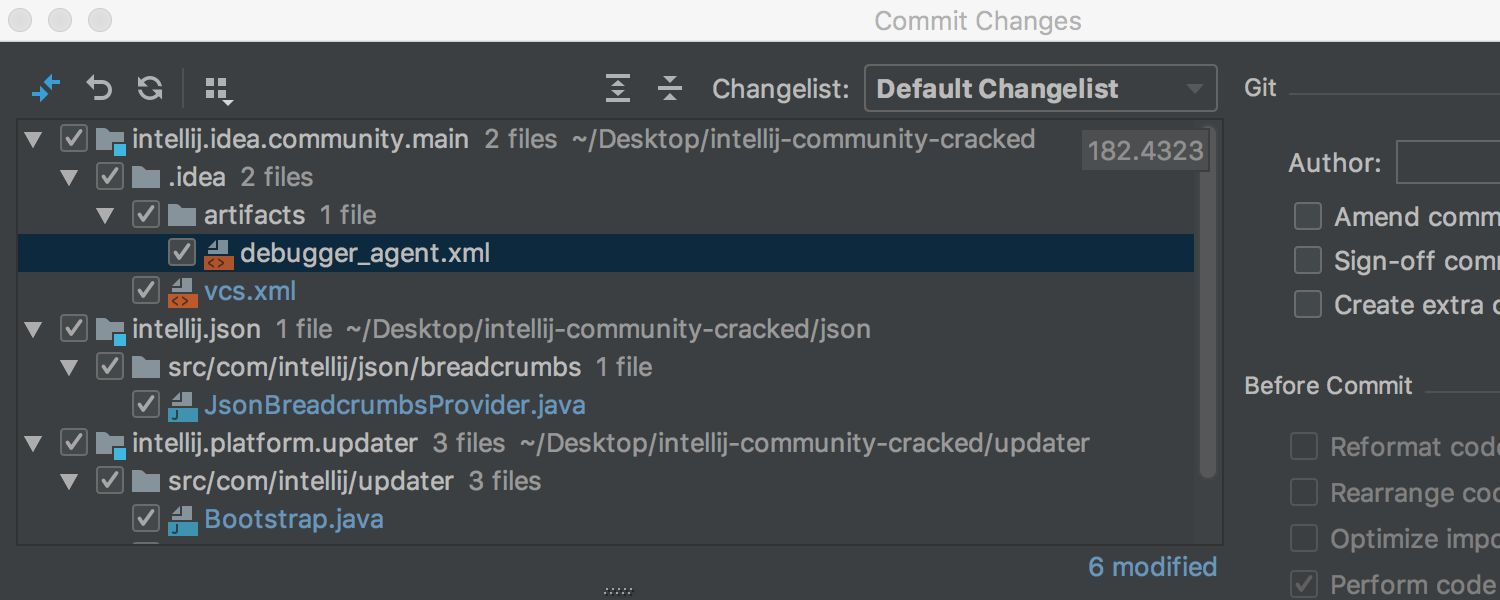This screenshot has height=600, width=1500.
Task: Click the Author input field
Action: [1448, 162]
